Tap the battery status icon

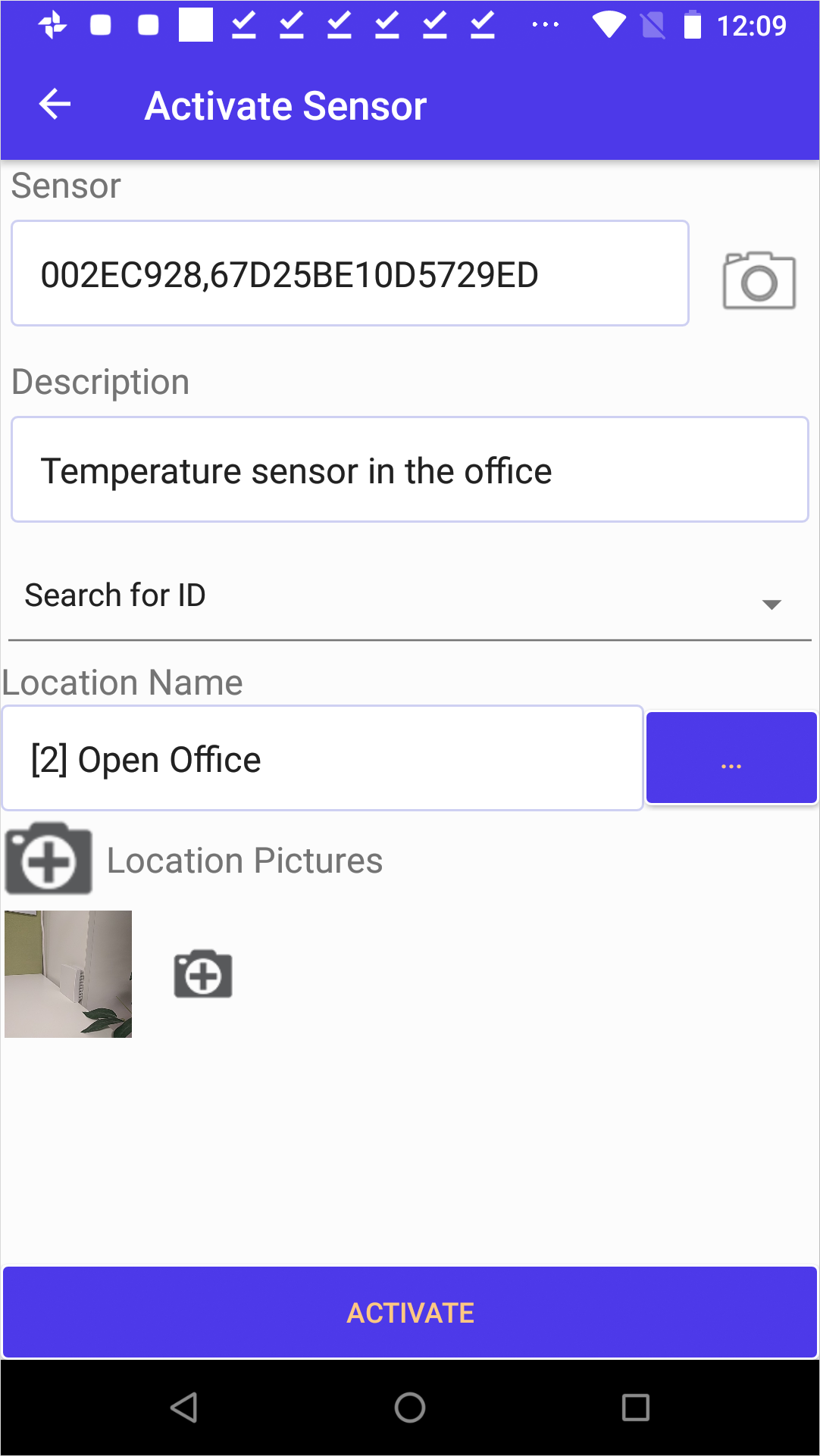click(692, 25)
